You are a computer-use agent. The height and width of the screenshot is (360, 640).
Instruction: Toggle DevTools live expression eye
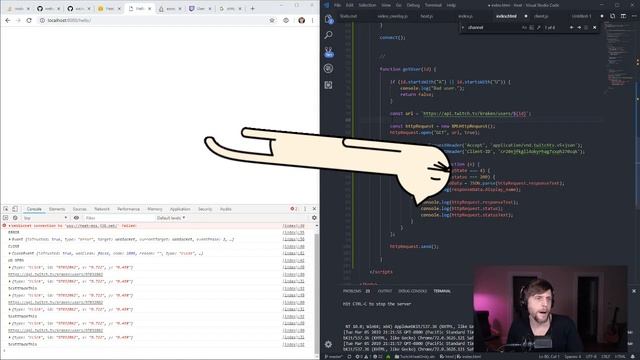click(x=76, y=218)
